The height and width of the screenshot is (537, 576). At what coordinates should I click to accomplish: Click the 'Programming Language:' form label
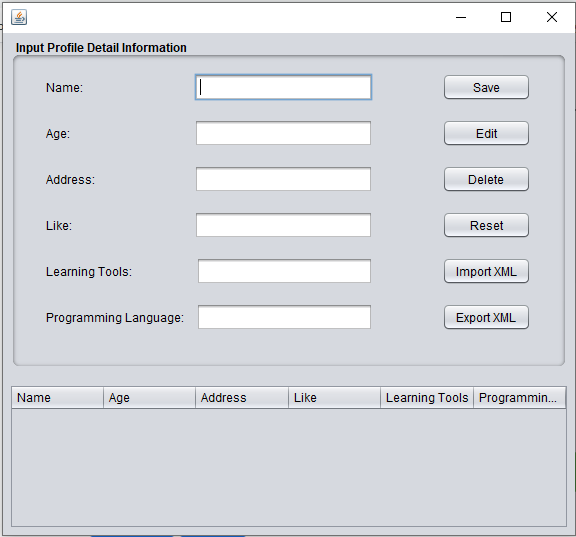coord(115,318)
